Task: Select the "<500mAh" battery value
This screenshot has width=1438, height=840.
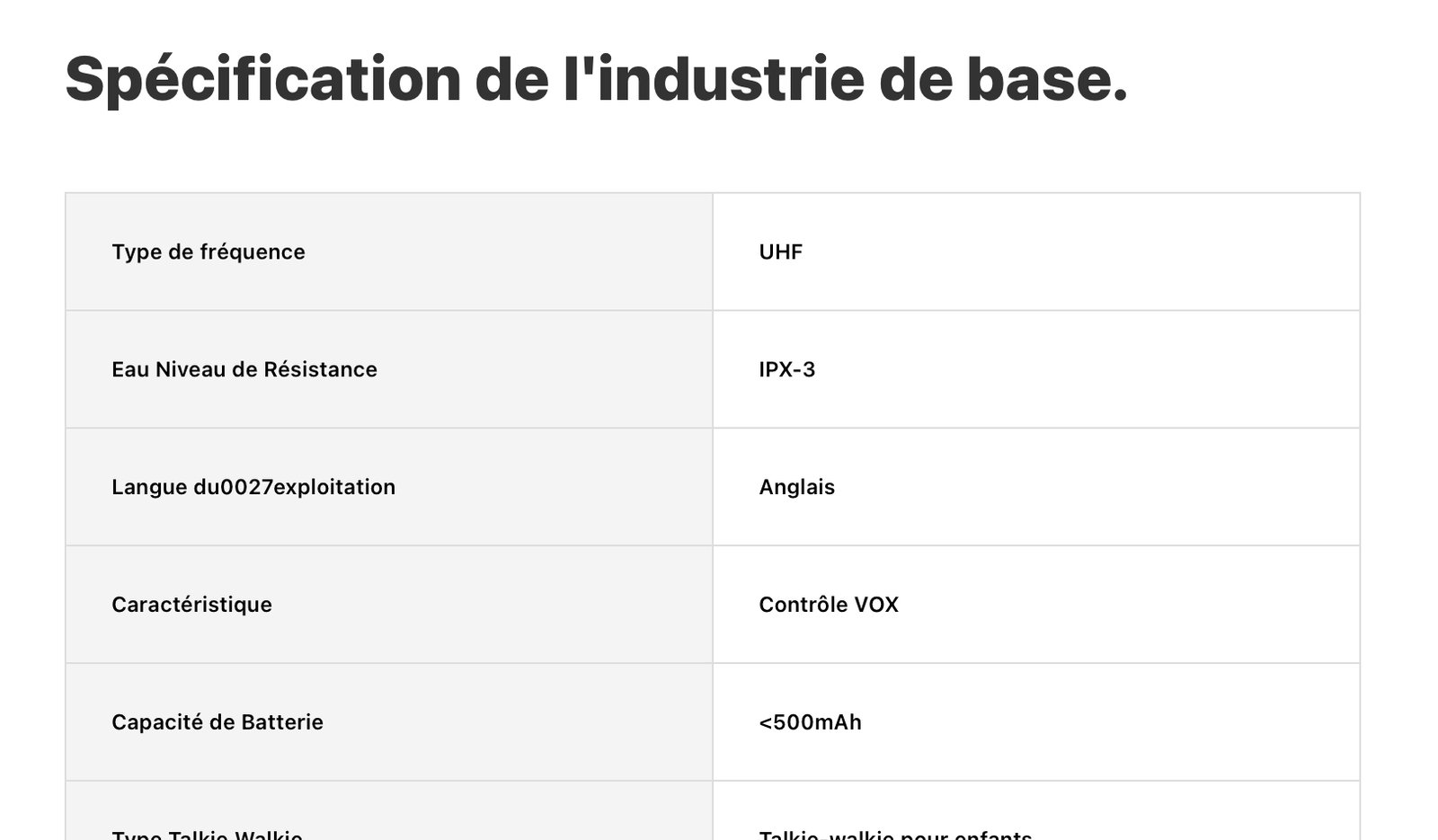Action: 810,722
